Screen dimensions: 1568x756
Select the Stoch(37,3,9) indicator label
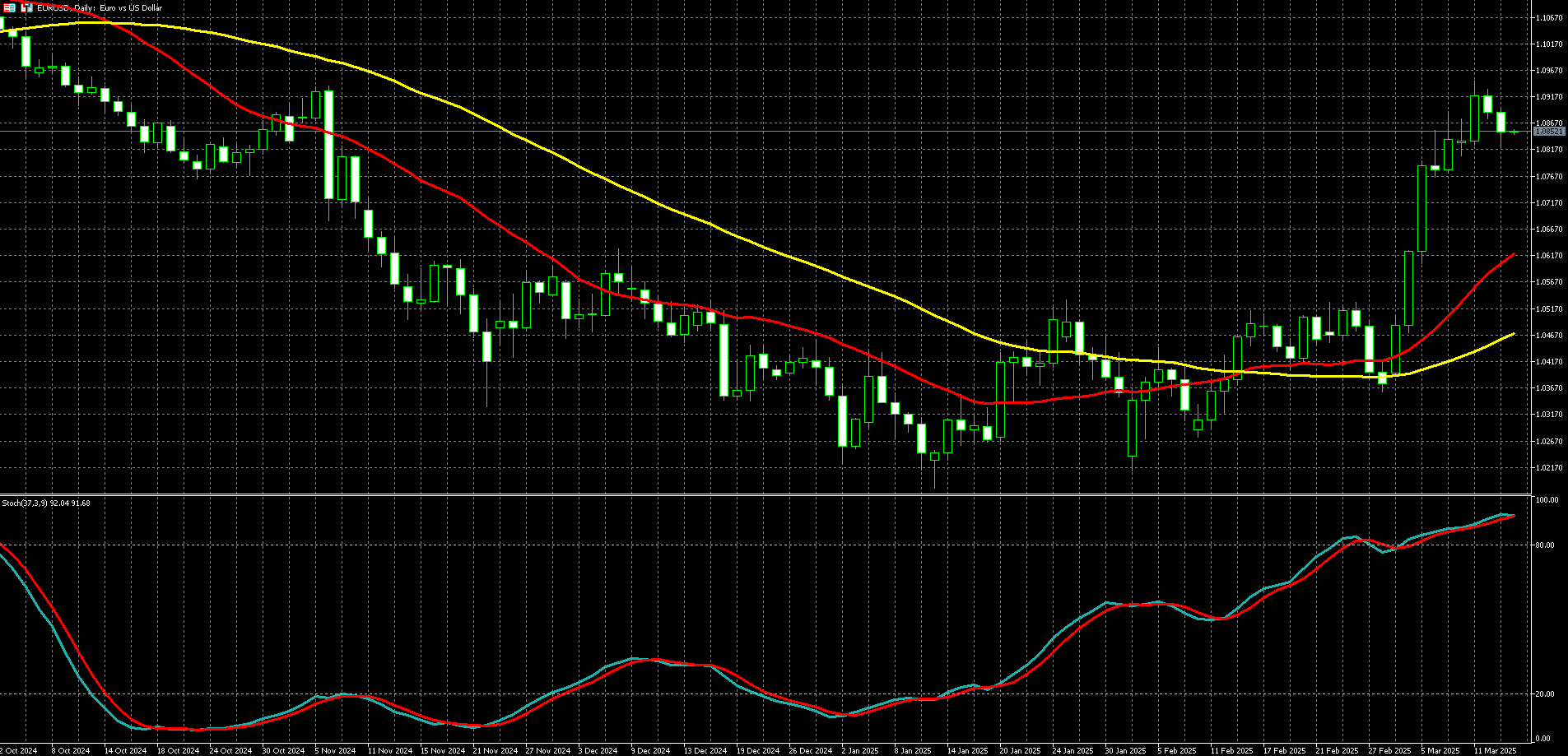pyautogui.click(x=46, y=503)
